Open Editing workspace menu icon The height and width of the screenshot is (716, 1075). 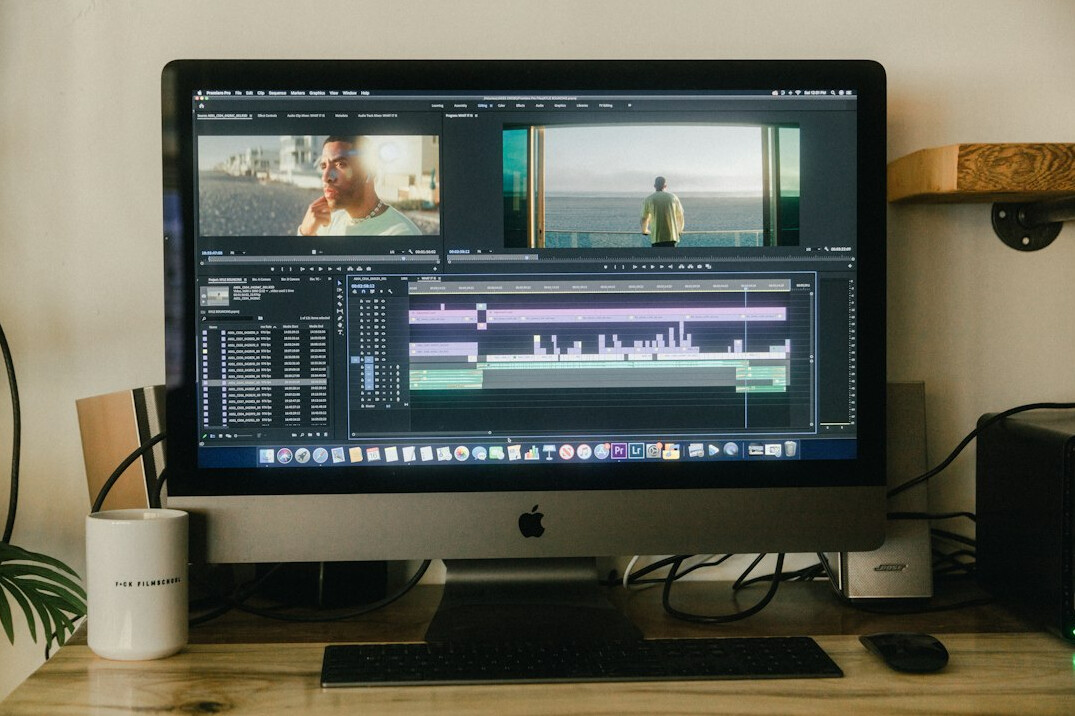(491, 106)
